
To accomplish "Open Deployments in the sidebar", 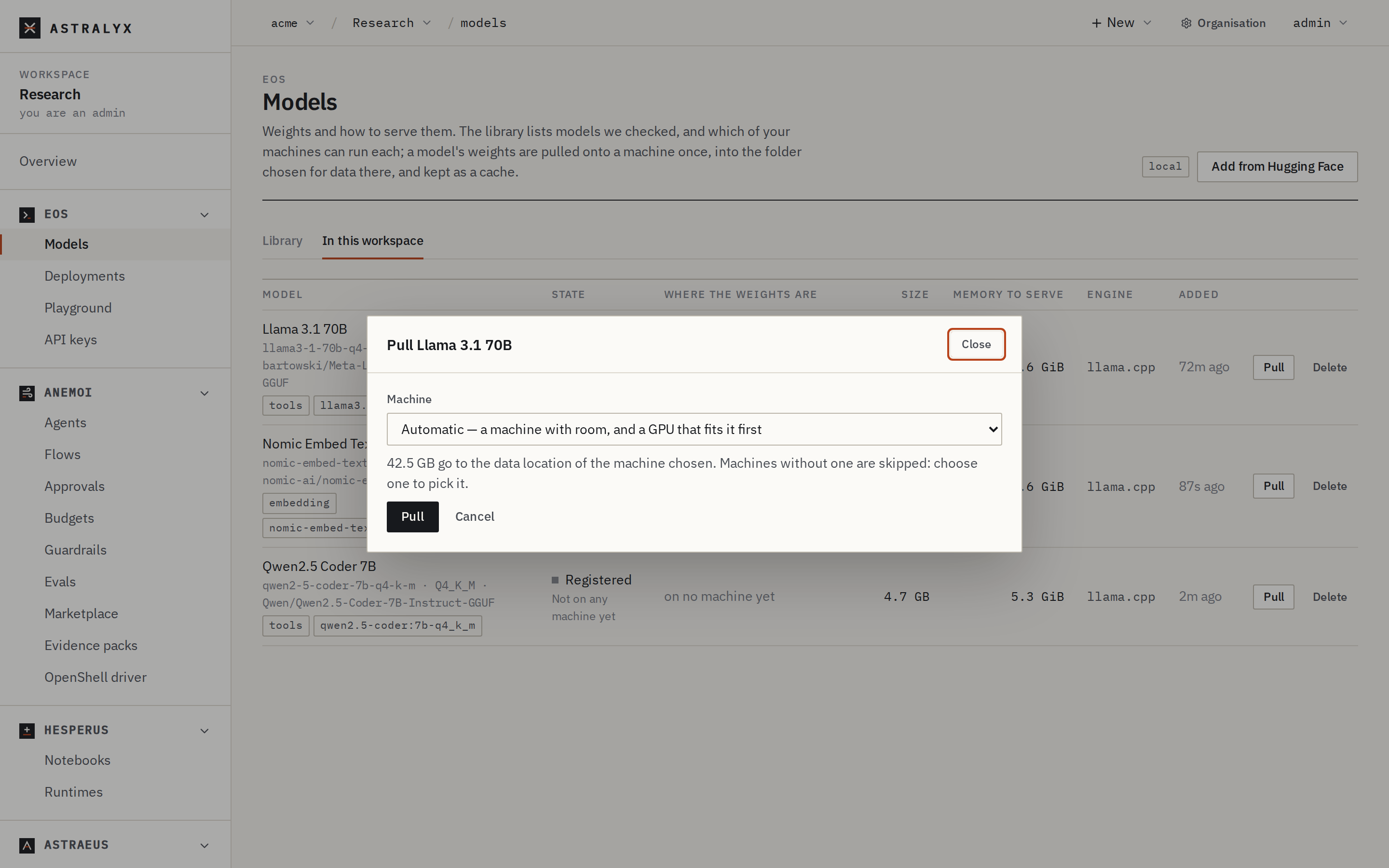I will [x=84, y=276].
